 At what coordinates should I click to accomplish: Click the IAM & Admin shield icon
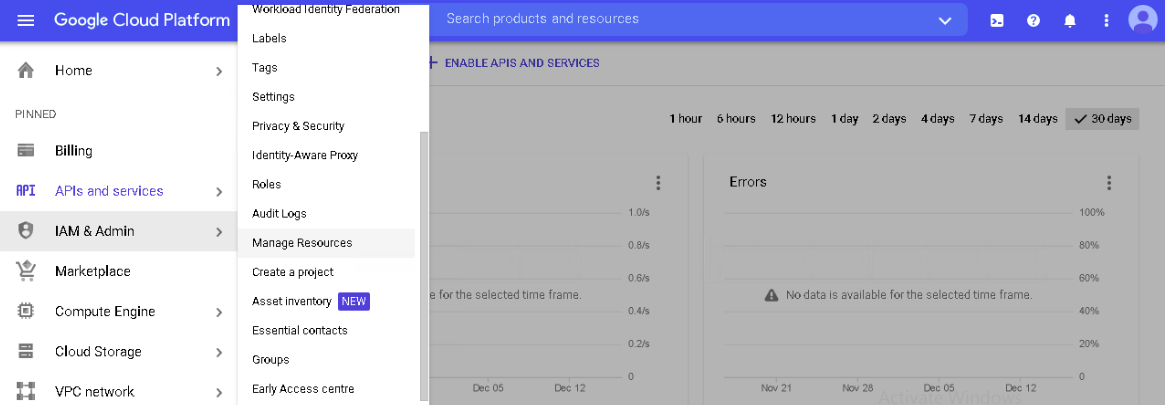tap(26, 231)
